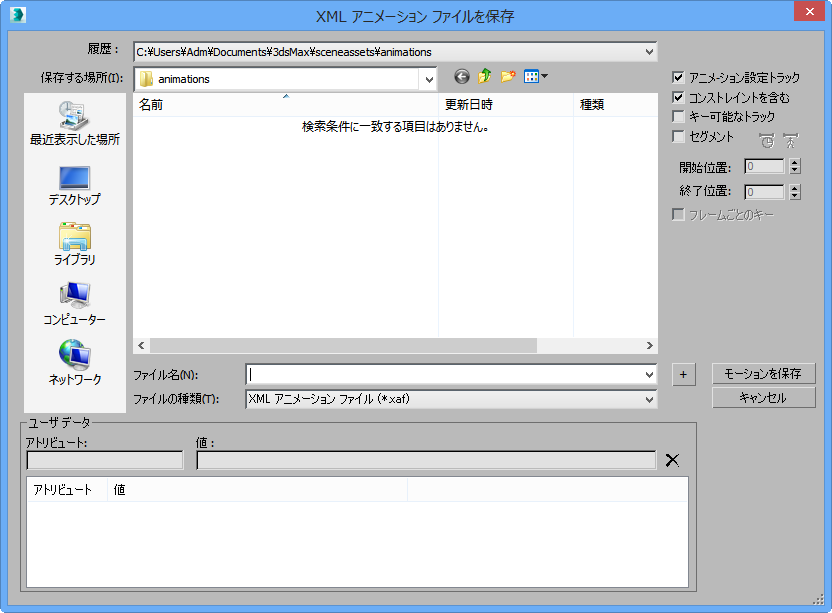The height and width of the screenshot is (613, 832).
Task: Enable キー可能なトラック checkbox
Action: 678,116
